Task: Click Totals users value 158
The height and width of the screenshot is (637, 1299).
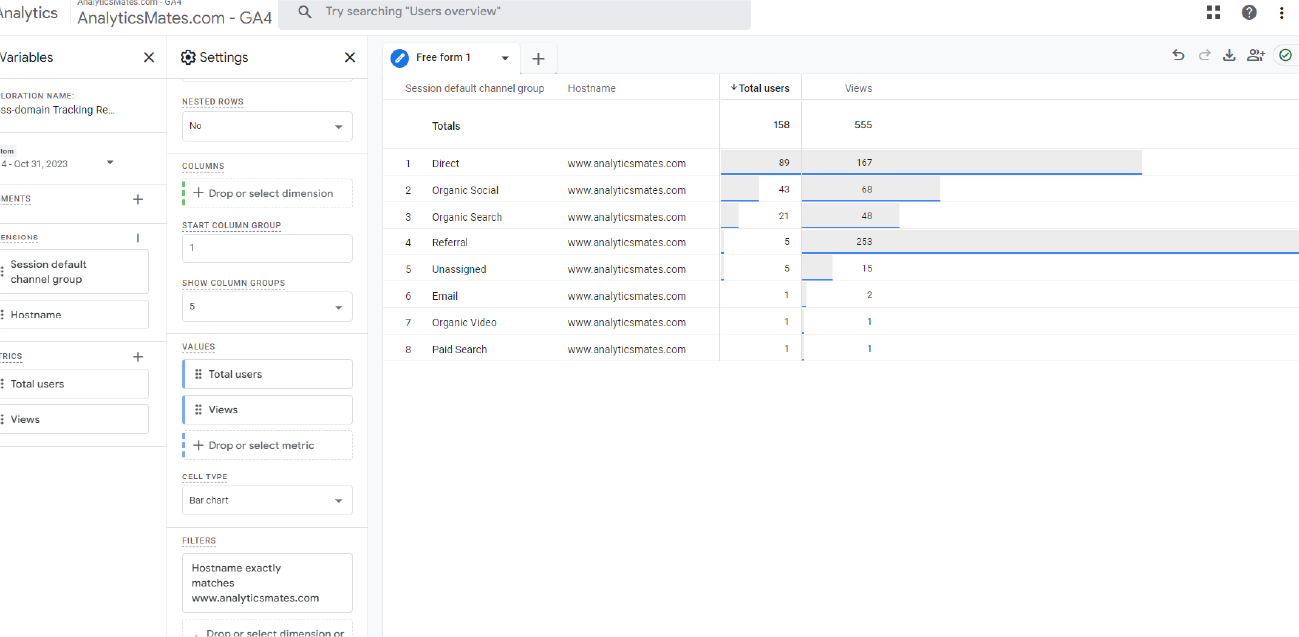Action: click(x=781, y=125)
